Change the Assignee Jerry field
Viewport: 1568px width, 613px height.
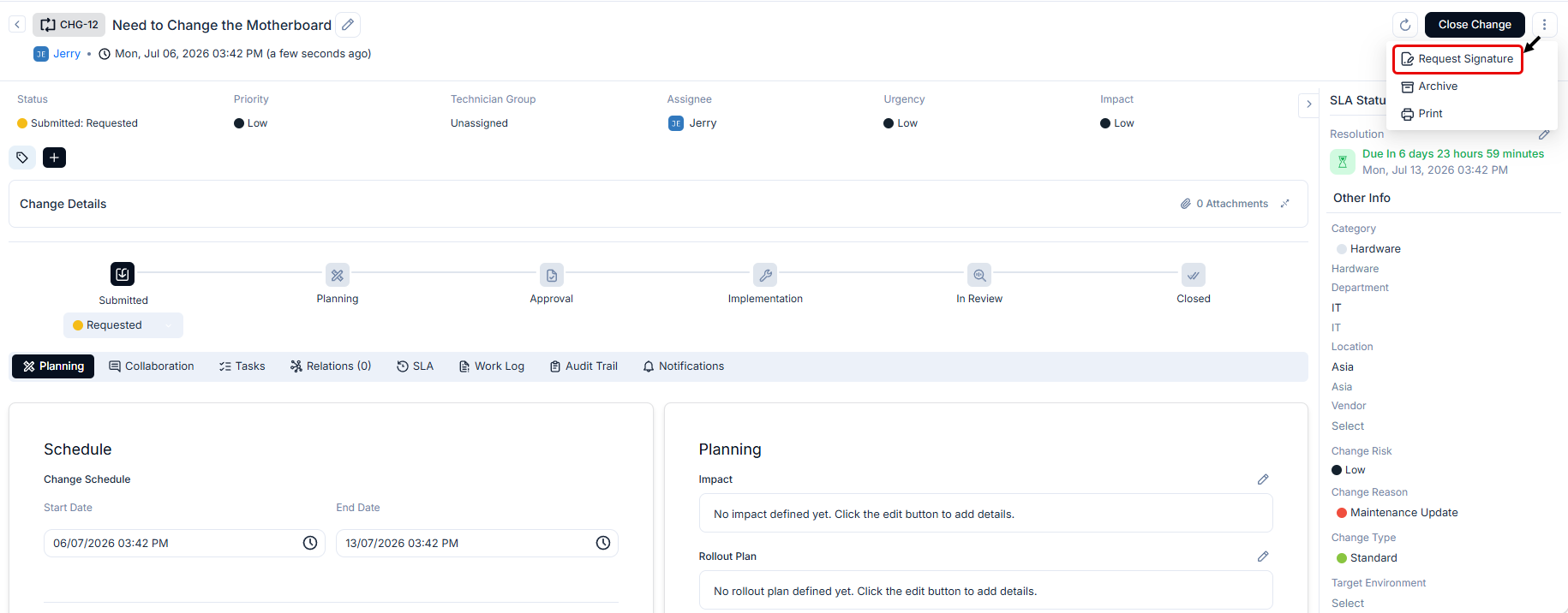coord(692,123)
